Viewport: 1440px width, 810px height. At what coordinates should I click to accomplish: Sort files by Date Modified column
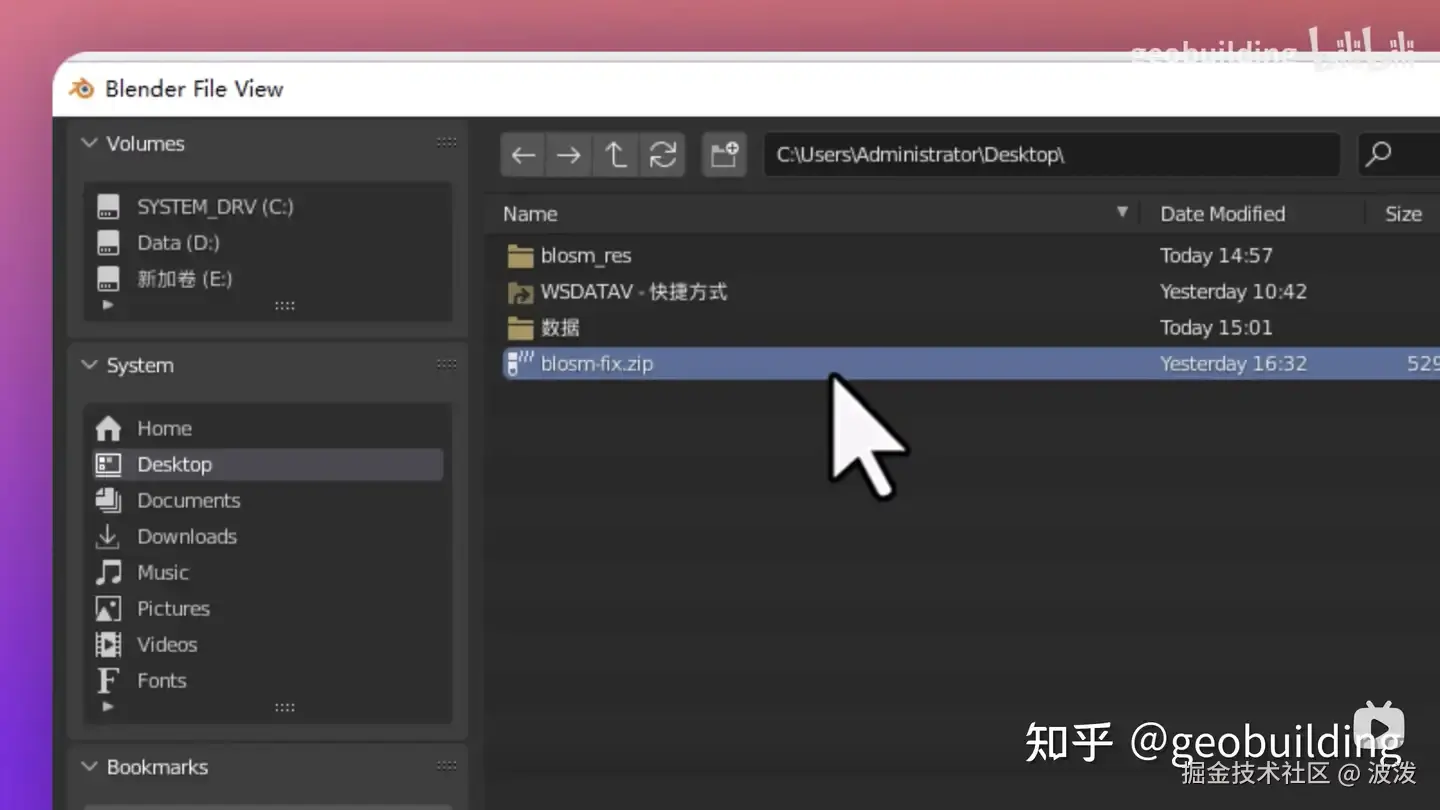click(x=1222, y=214)
